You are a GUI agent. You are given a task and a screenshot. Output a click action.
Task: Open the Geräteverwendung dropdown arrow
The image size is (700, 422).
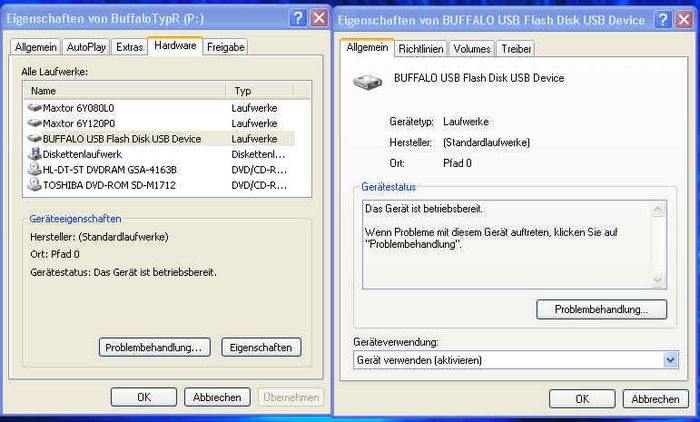click(670, 360)
